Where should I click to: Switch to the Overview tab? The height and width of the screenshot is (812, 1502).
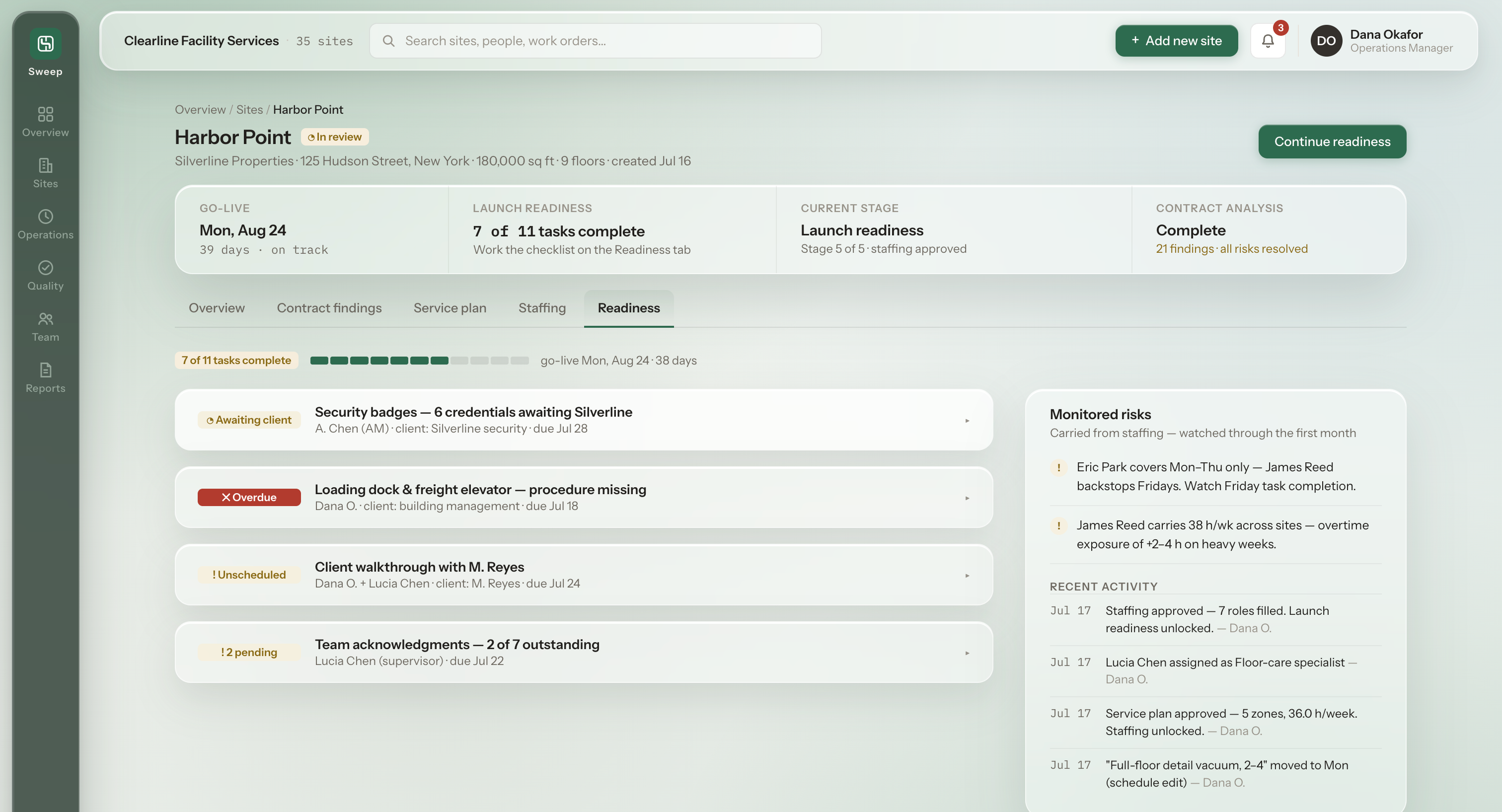(217, 308)
